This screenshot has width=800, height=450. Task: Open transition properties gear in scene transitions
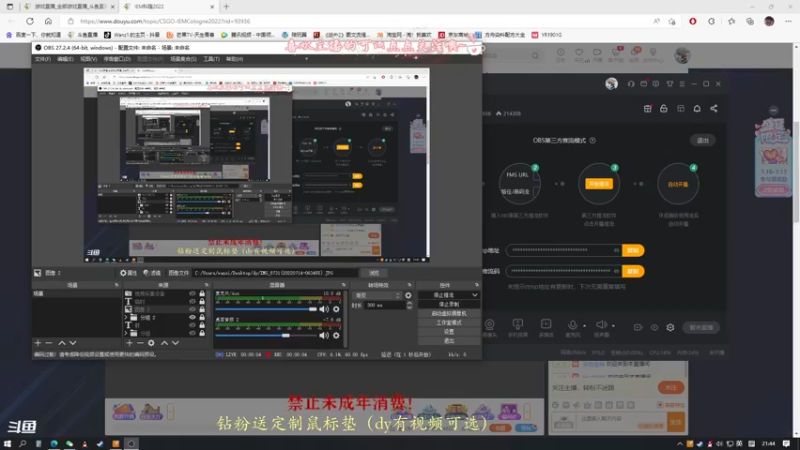[408, 295]
